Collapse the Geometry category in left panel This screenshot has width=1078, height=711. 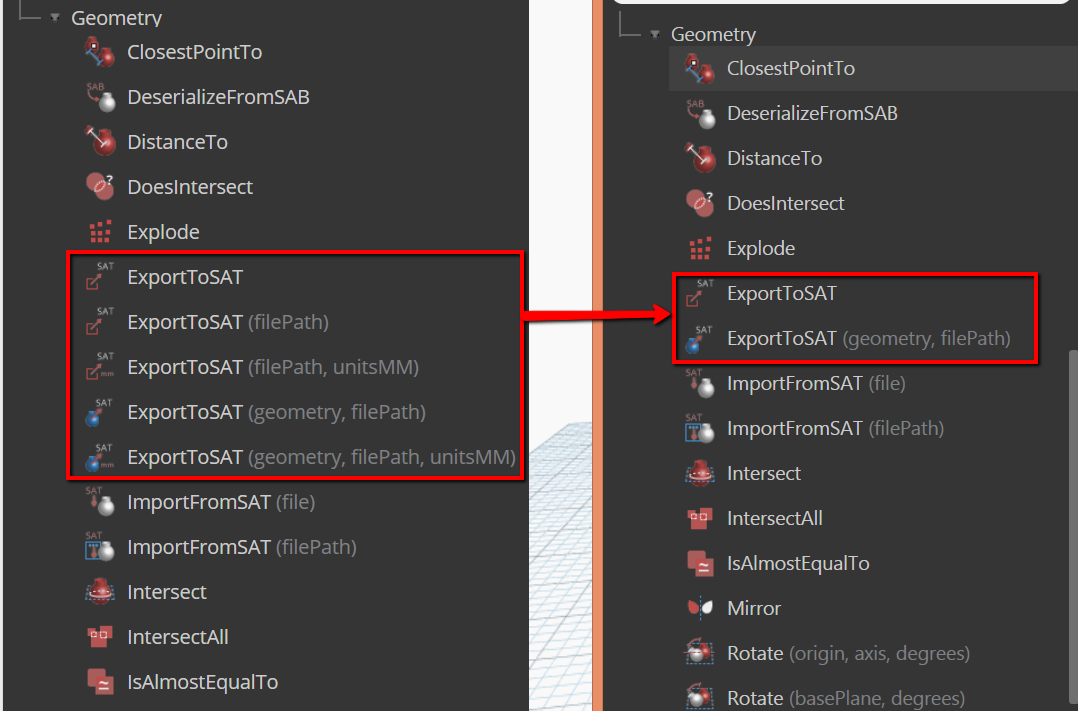coord(54,18)
